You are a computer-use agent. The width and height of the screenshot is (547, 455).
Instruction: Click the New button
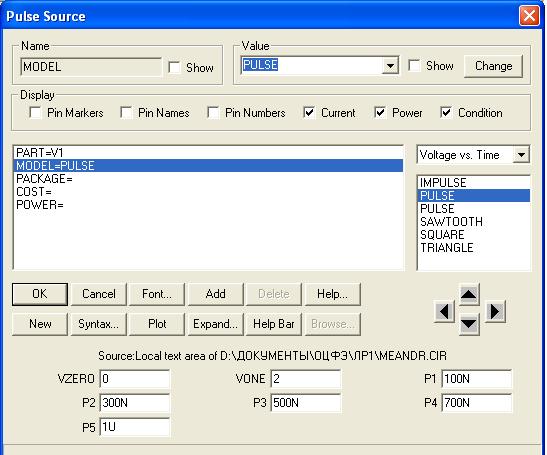coord(40,324)
